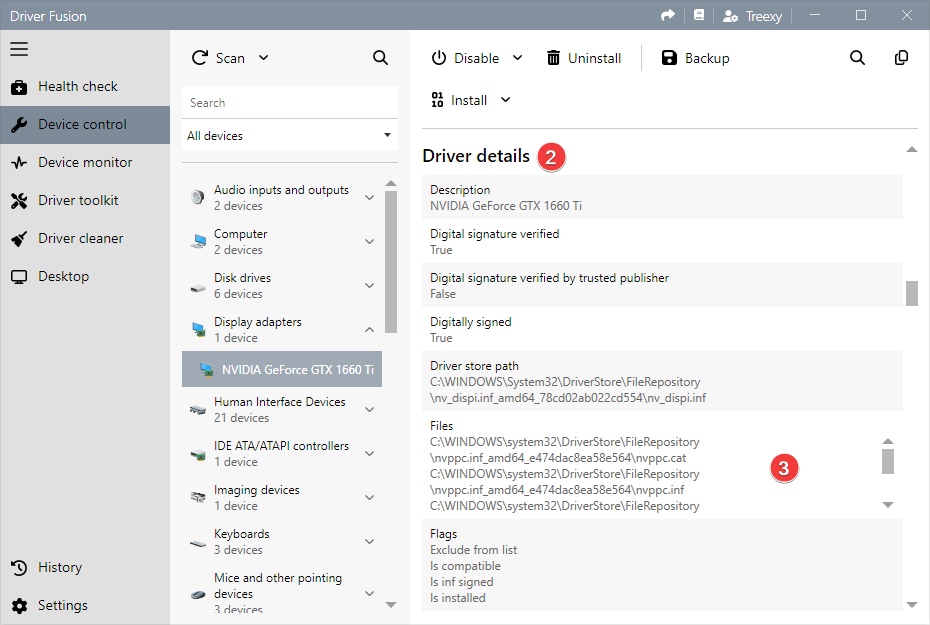
Task: Click the Display adapters category icon
Action: pos(198,329)
